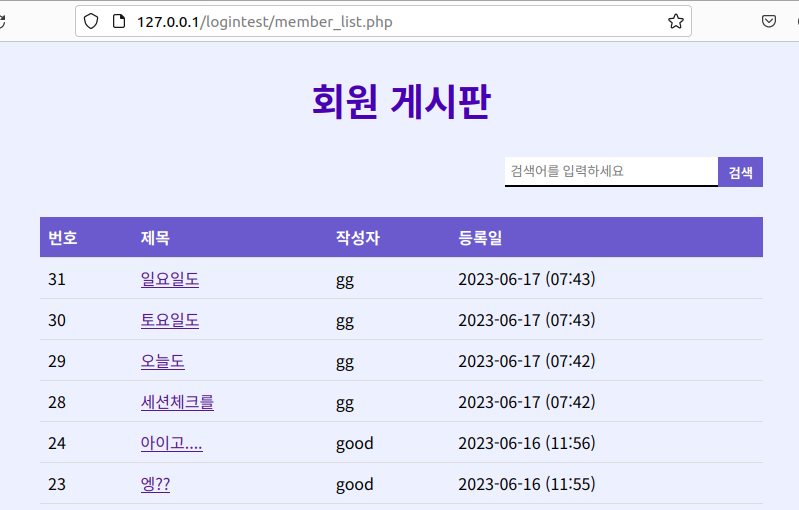Click the 회원 게시판 page heading

pyautogui.click(x=401, y=102)
